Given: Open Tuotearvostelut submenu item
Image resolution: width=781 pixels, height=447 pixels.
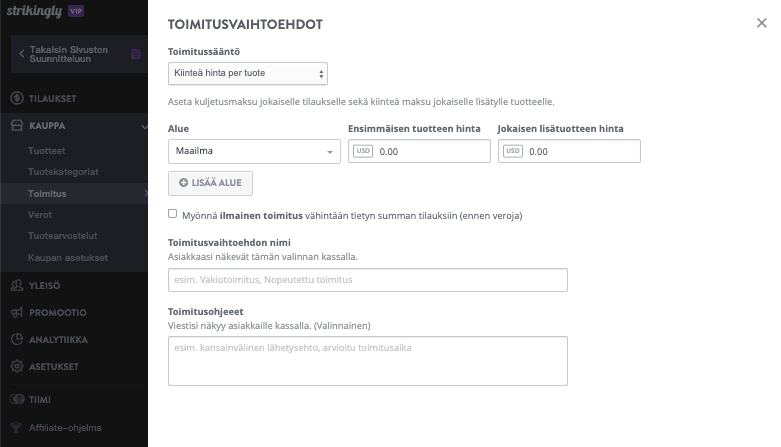Looking at the screenshot, I should pyautogui.click(x=63, y=236).
